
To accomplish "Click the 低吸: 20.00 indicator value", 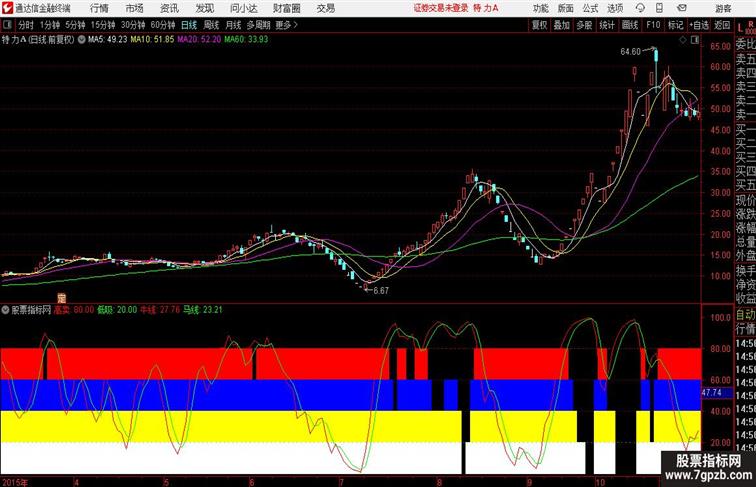I will (117, 310).
